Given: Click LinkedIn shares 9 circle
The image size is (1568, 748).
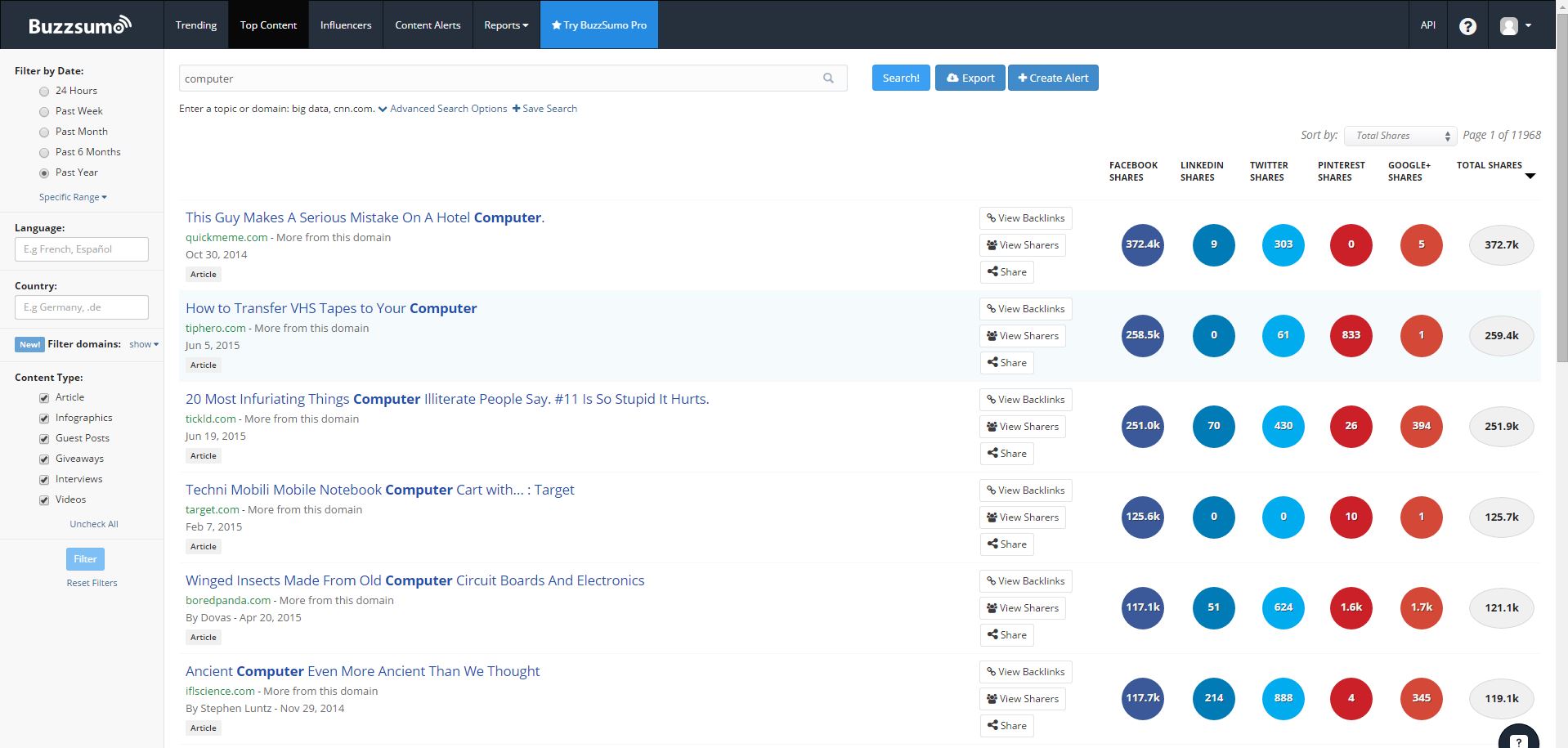Looking at the screenshot, I should point(1213,244).
